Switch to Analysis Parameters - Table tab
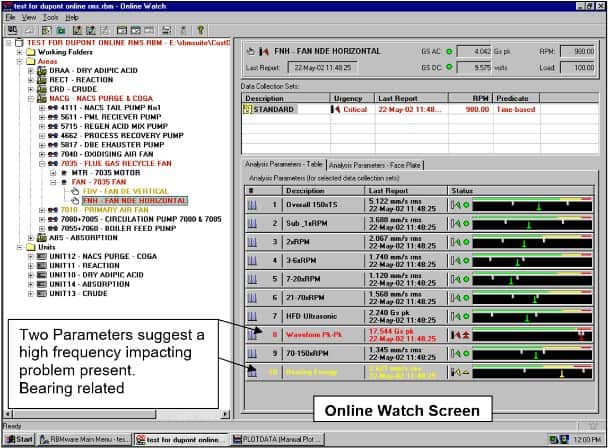The height and width of the screenshot is (448, 610). (284, 164)
